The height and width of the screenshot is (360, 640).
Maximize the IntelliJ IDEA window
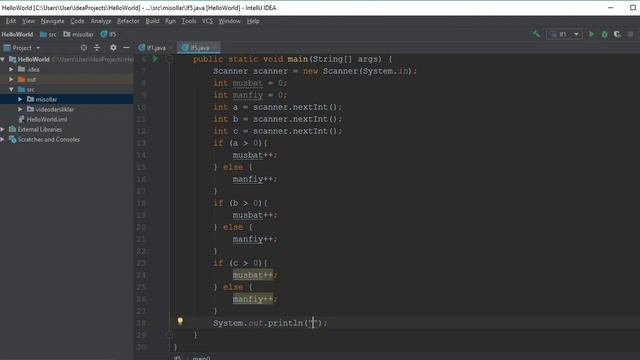click(x=633, y=8)
